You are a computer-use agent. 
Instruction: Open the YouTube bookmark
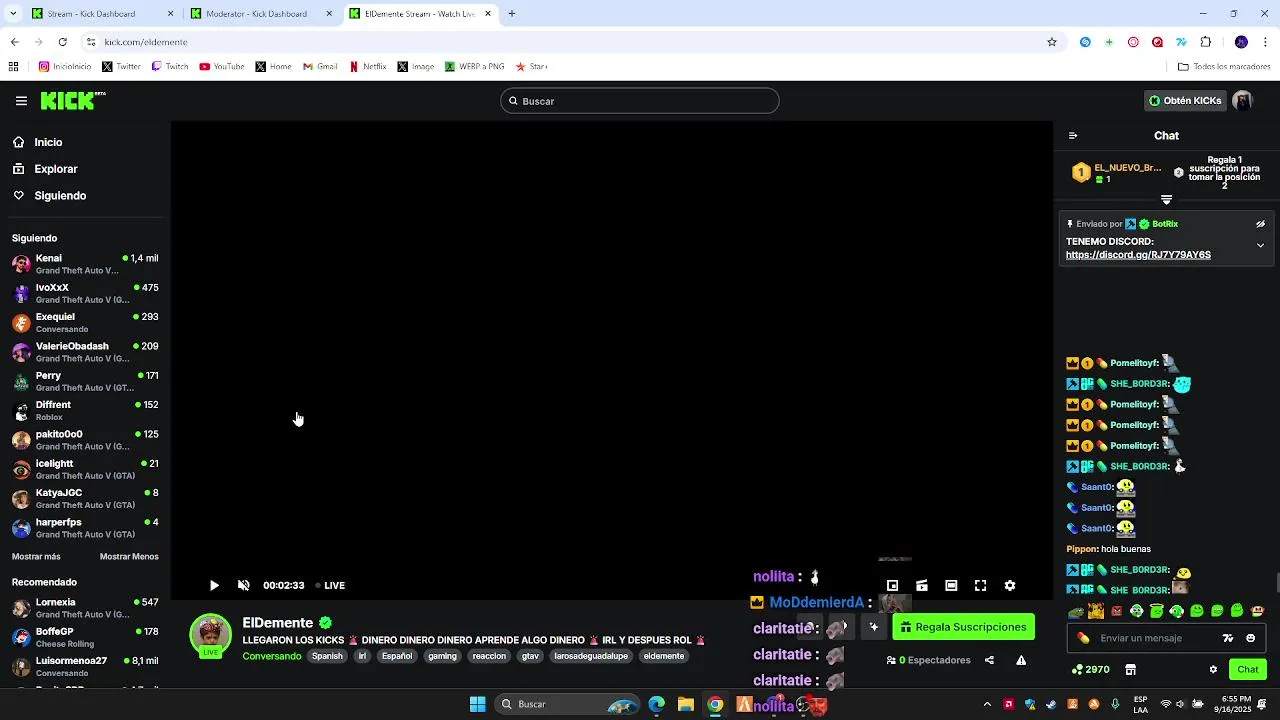(222, 67)
